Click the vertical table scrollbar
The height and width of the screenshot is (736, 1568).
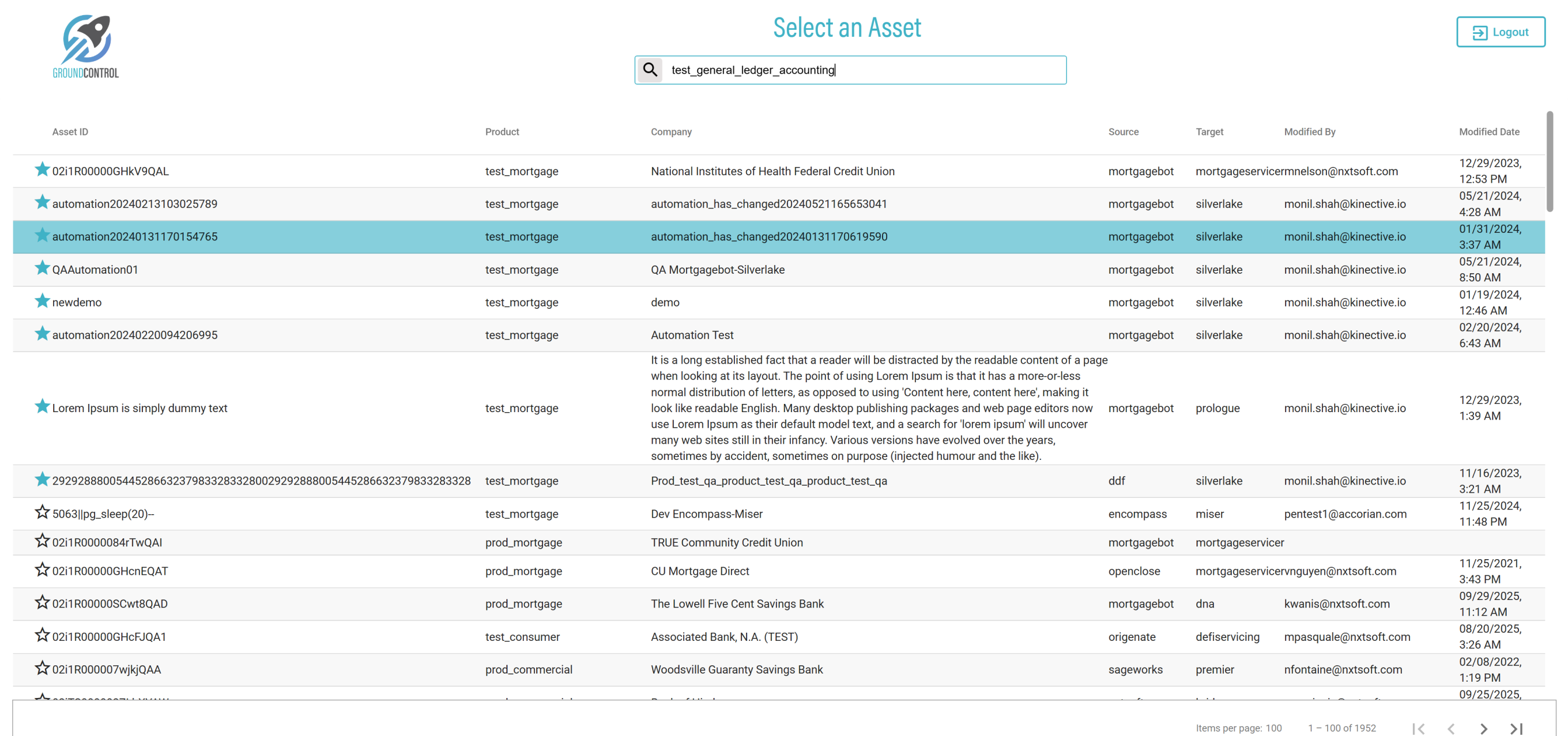(x=1549, y=162)
